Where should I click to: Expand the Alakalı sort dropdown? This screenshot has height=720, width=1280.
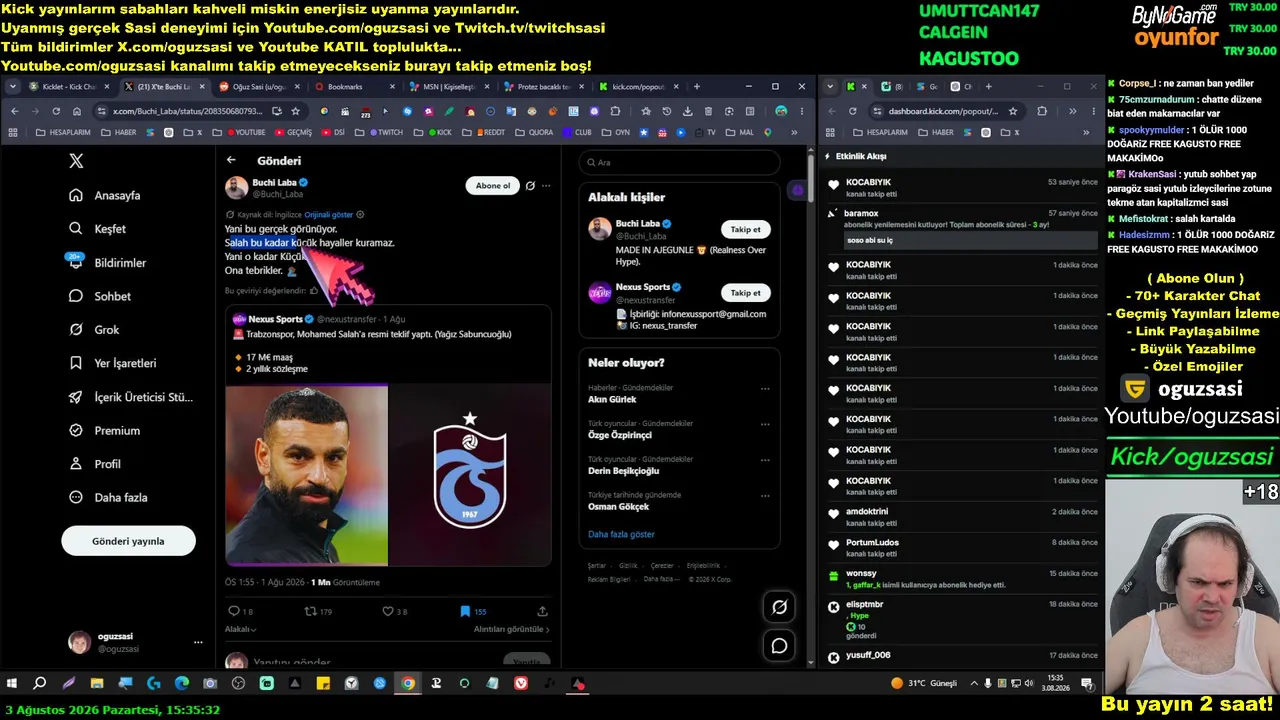[x=240, y=629]
